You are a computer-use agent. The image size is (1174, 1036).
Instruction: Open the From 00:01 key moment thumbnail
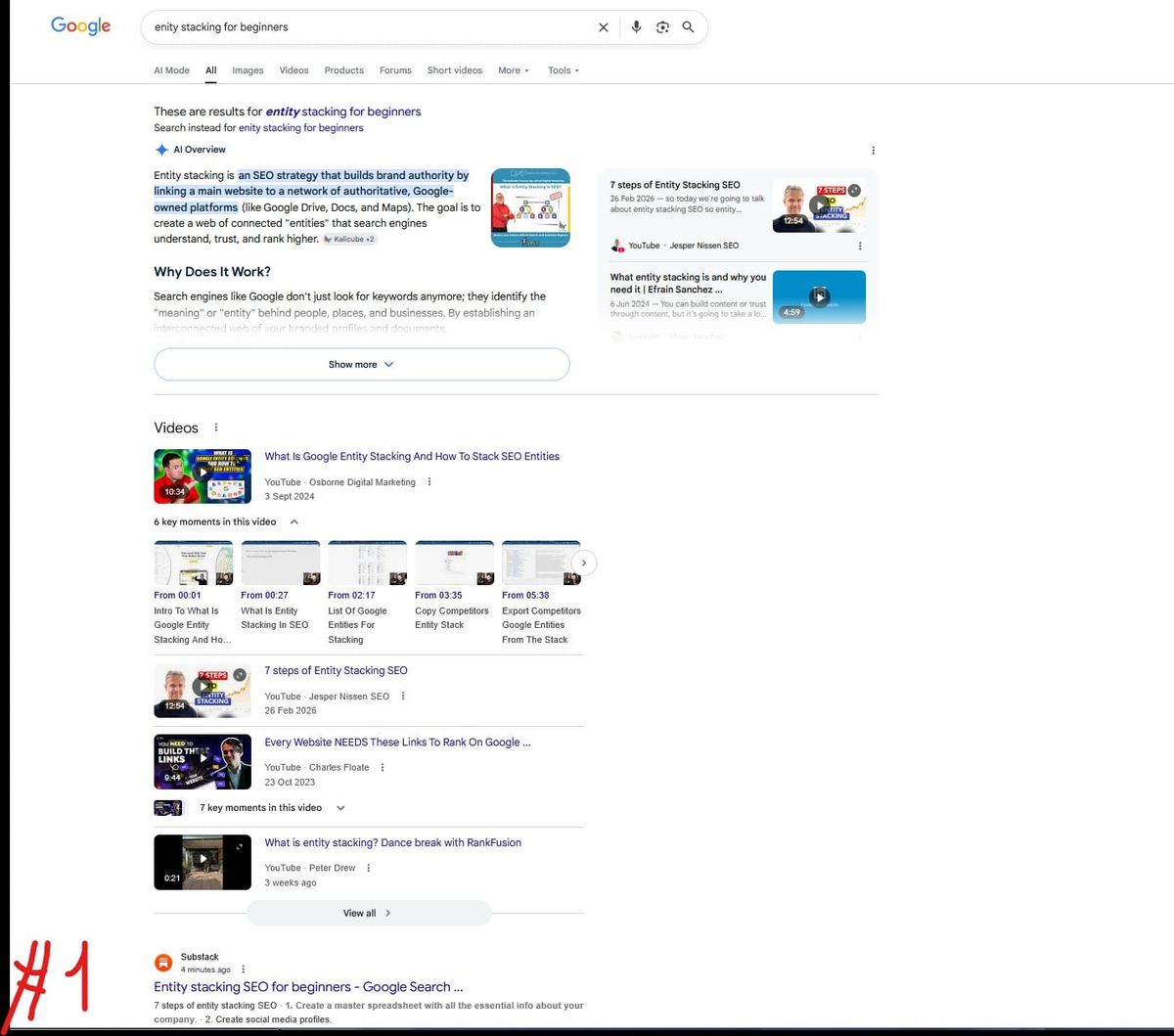point(194,563)
